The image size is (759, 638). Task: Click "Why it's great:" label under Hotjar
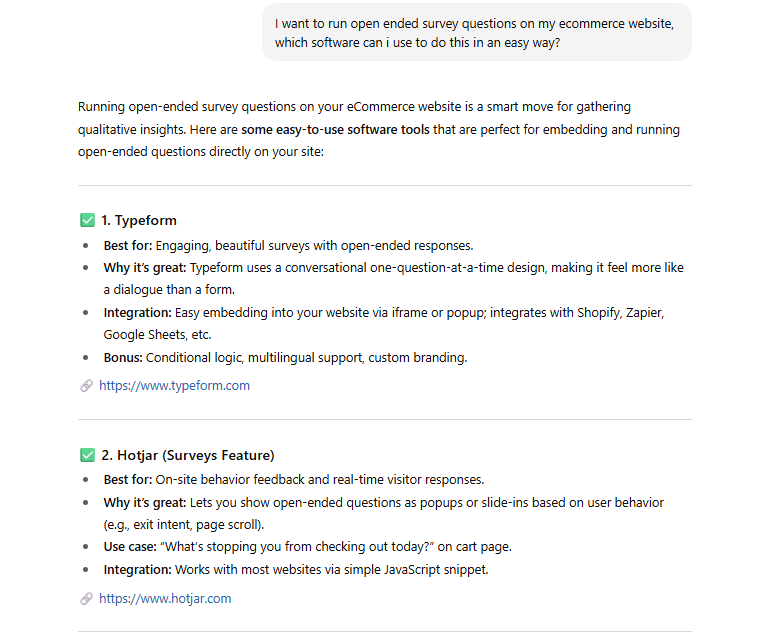coord(144,502)
